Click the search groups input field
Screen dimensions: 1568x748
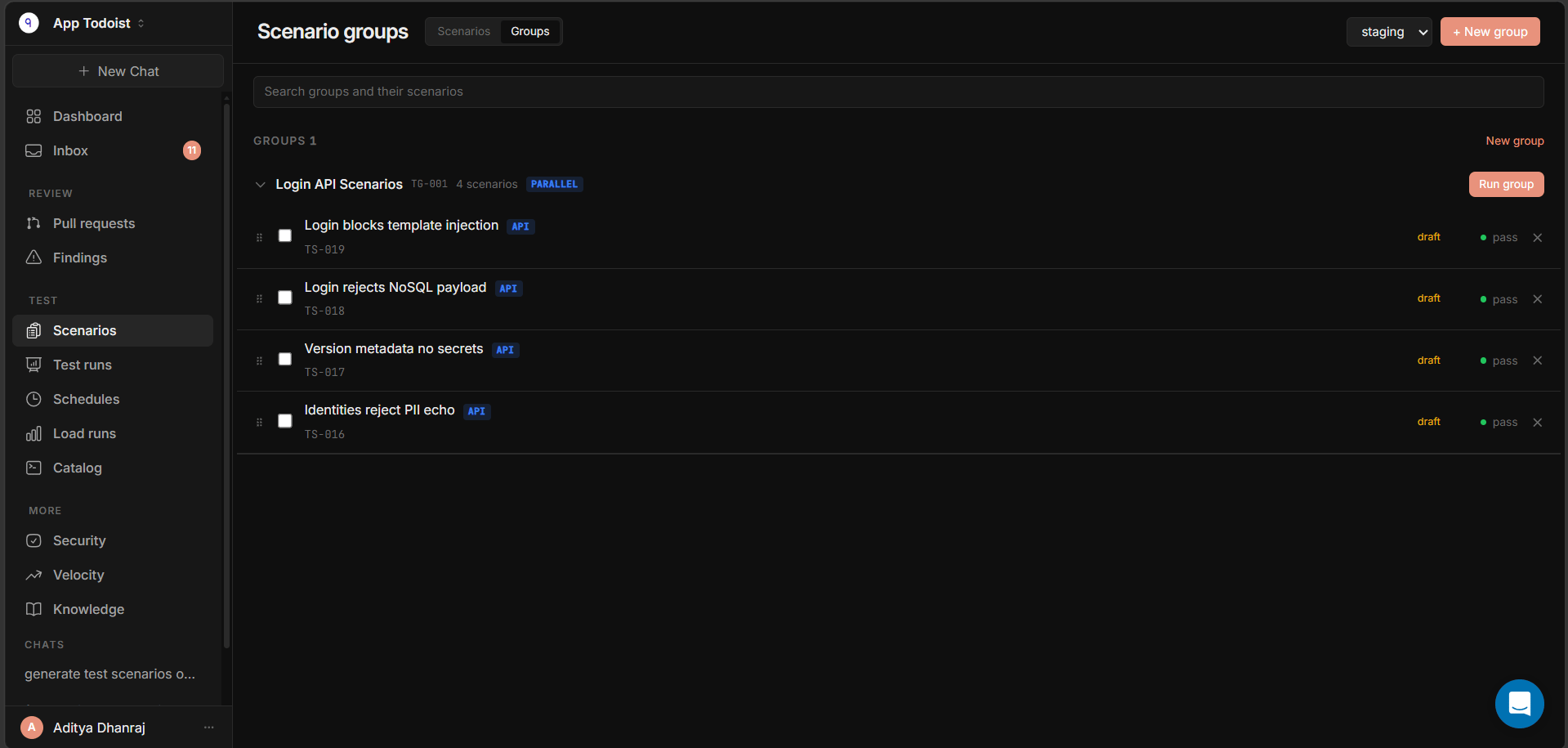[x=898, y=92]
